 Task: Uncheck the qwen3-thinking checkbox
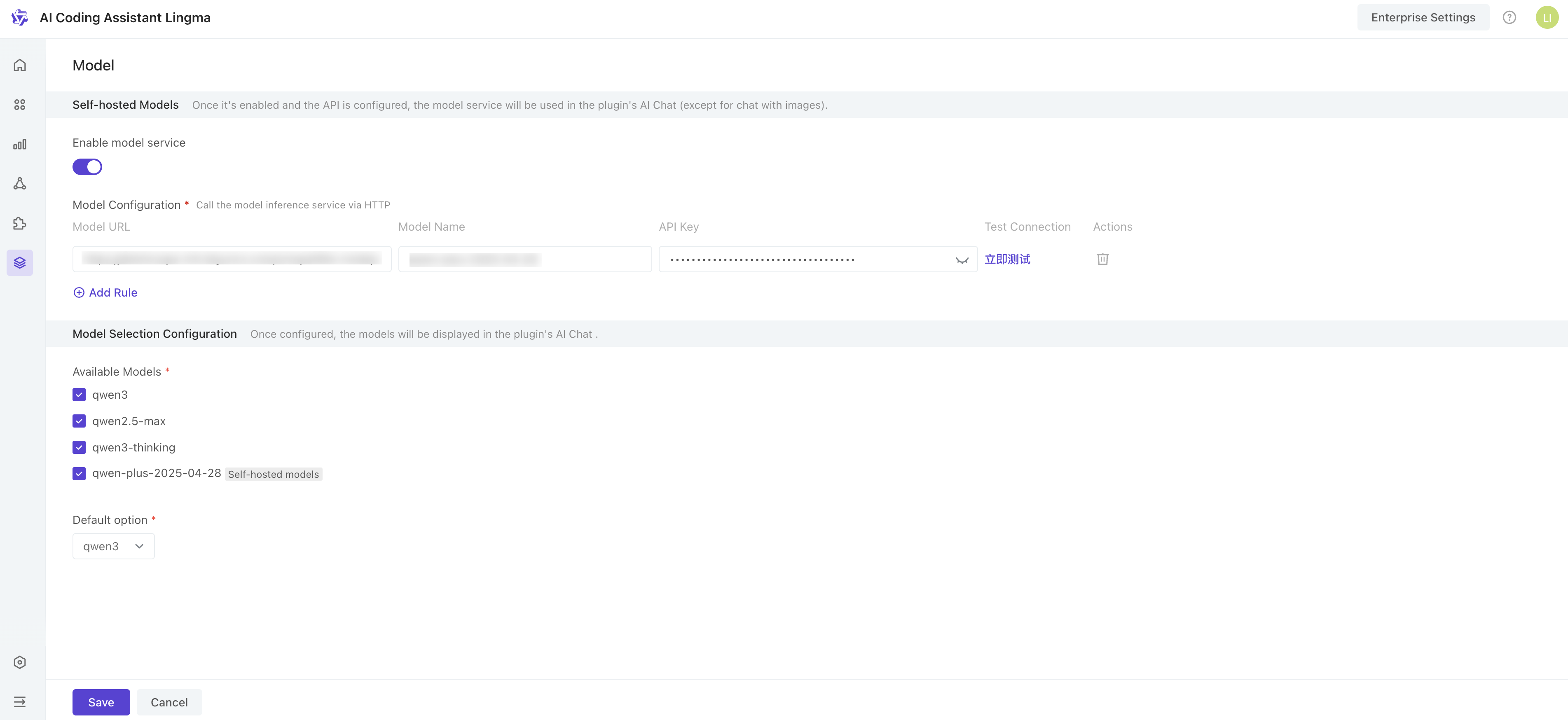click(79, 447)
